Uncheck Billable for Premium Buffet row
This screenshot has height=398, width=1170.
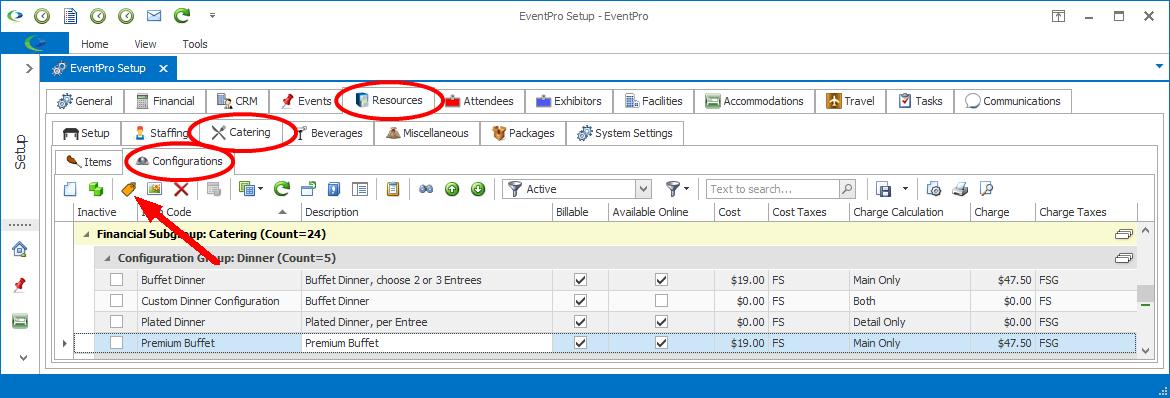pos(581,343)
